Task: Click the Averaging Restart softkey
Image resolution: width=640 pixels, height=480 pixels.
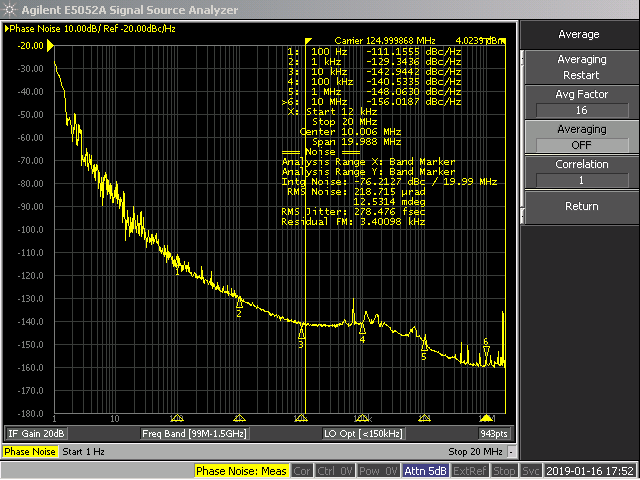Action: [581, 67]
